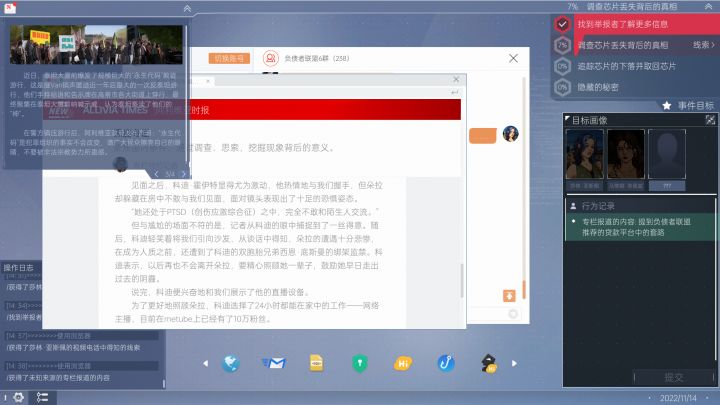Click the 7% hexagon progress badge
The height and width of the screenshot is (405, 720).
tap(562, 45)
